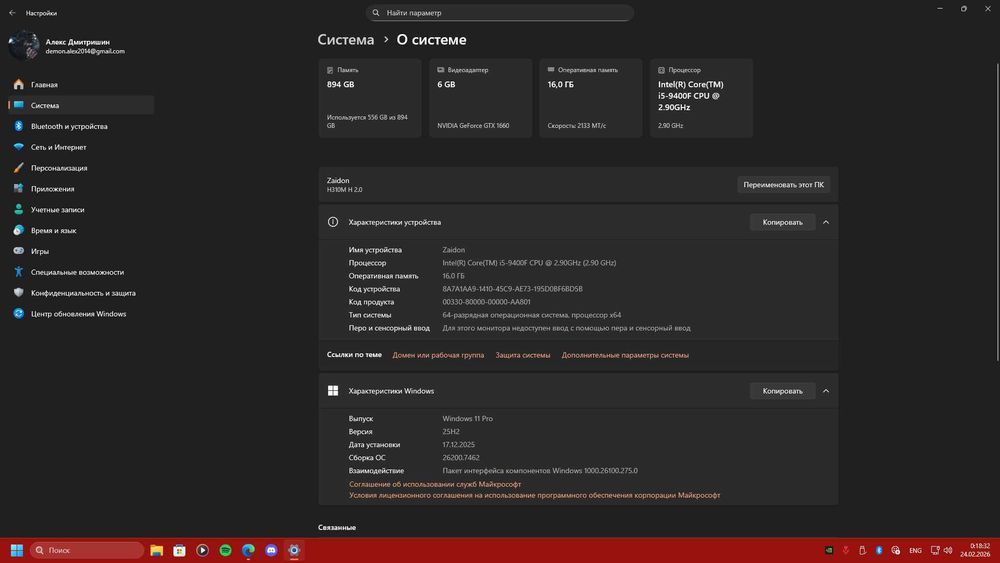
Task: Select the version value 25H2
Action: tap(451, 432)
